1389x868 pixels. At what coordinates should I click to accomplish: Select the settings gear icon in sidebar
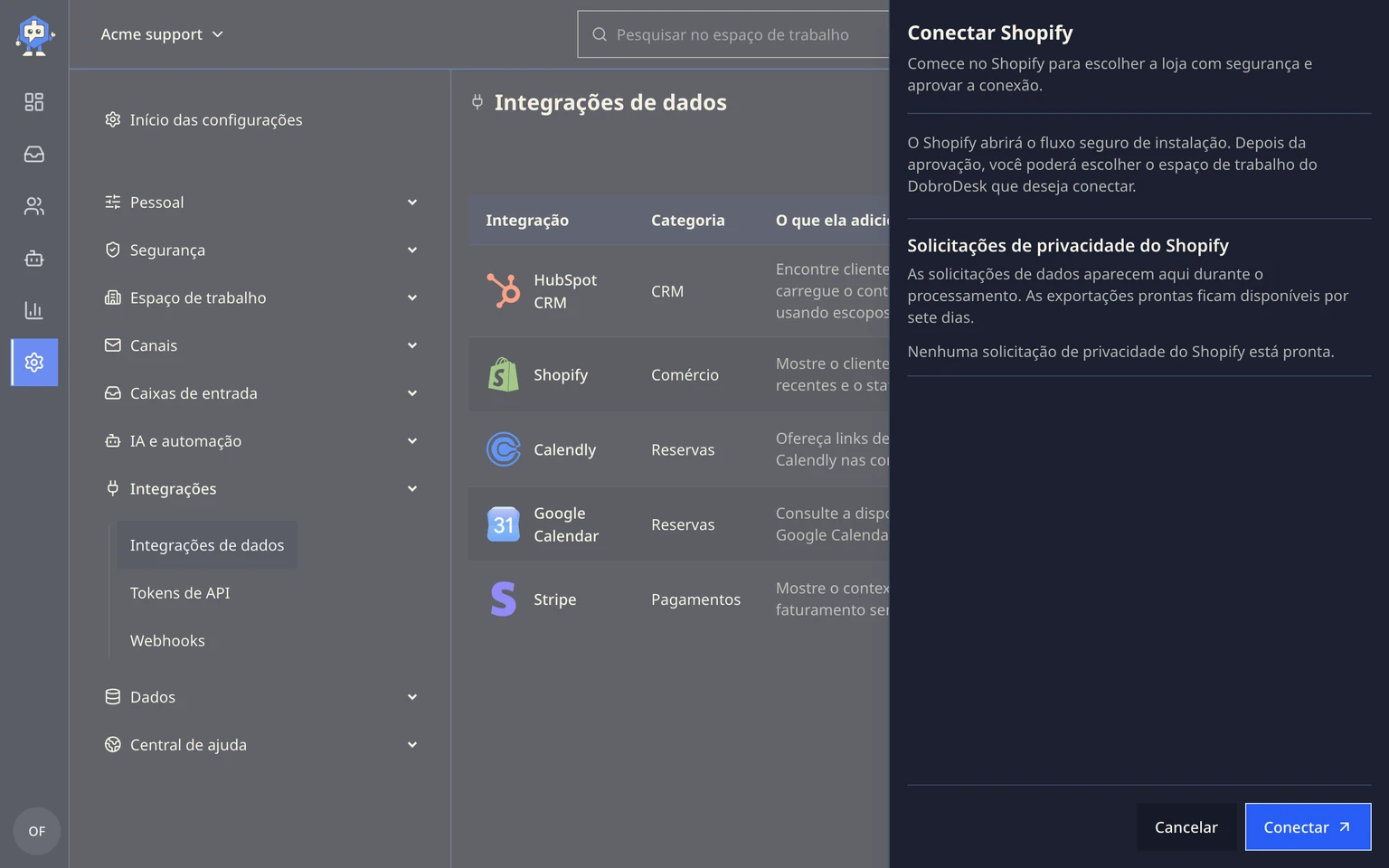[x=34, y=363]
